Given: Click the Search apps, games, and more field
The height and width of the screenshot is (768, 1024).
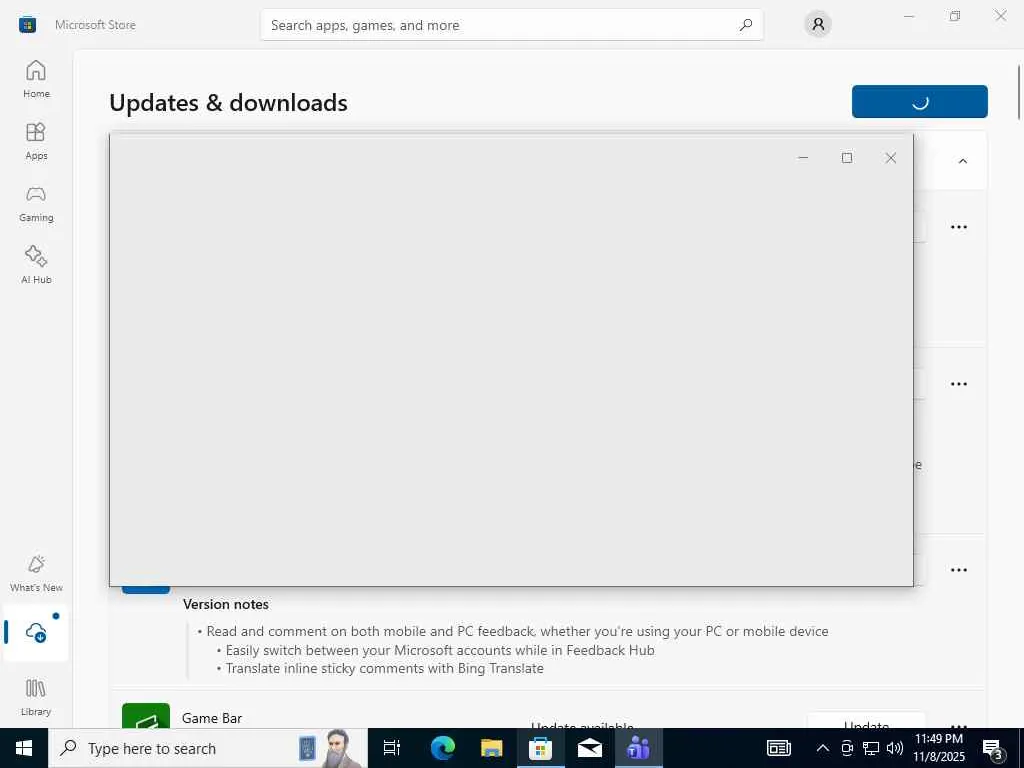Looking at the screenshot, I should click(511, 25).
